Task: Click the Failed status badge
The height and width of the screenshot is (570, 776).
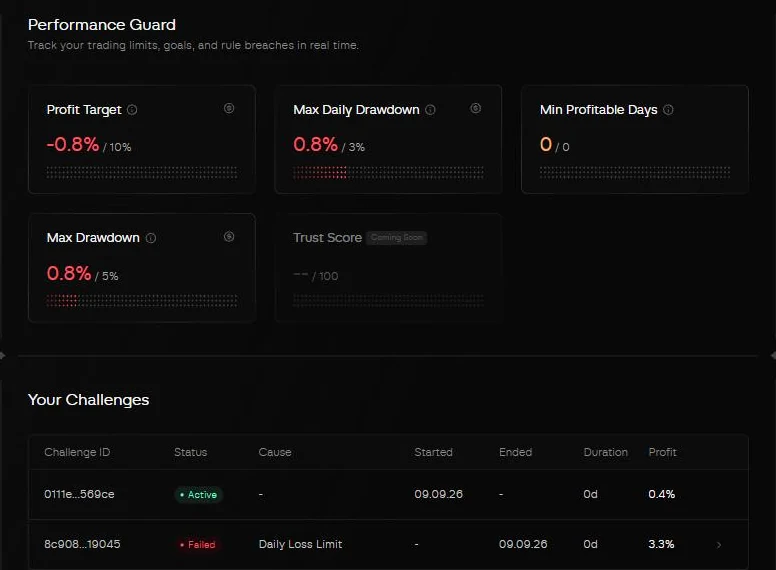Action: click(x=198, y=545)
